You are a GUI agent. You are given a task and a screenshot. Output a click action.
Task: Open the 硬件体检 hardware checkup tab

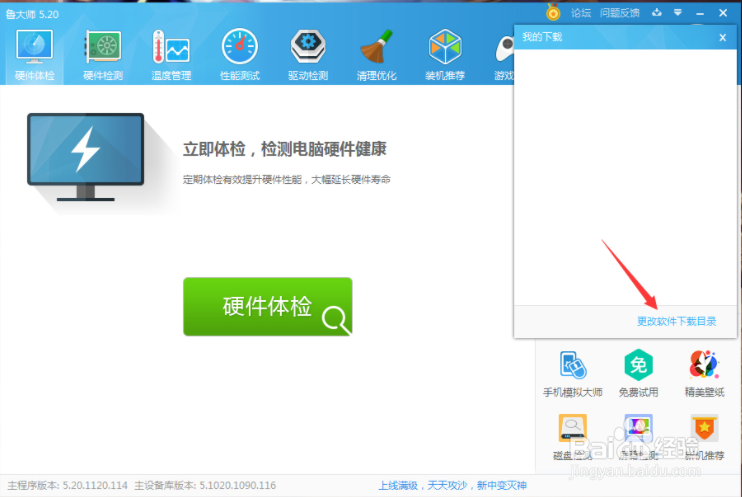click(x=34, y=55)
